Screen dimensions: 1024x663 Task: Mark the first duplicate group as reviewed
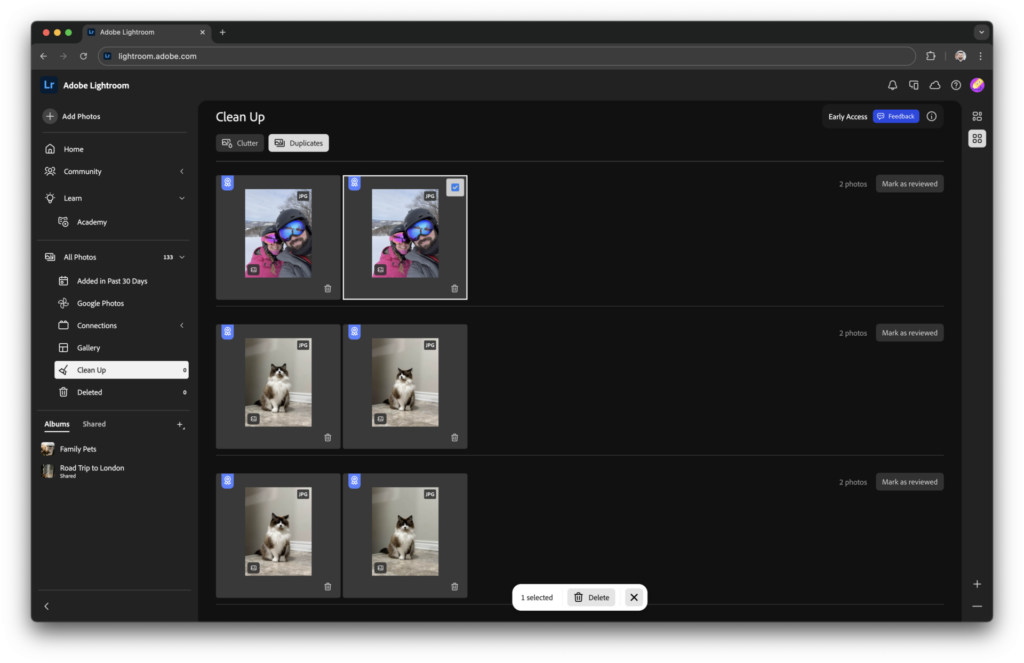909,184
